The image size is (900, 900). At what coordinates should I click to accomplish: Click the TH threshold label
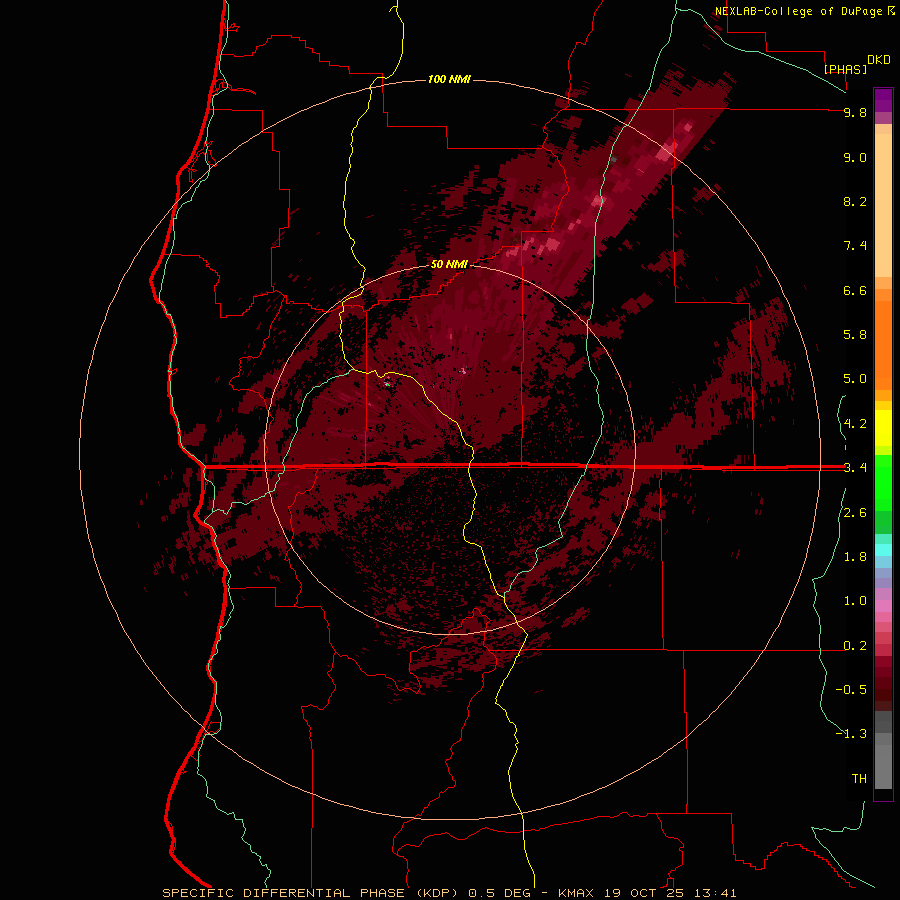tap(859, 779)
